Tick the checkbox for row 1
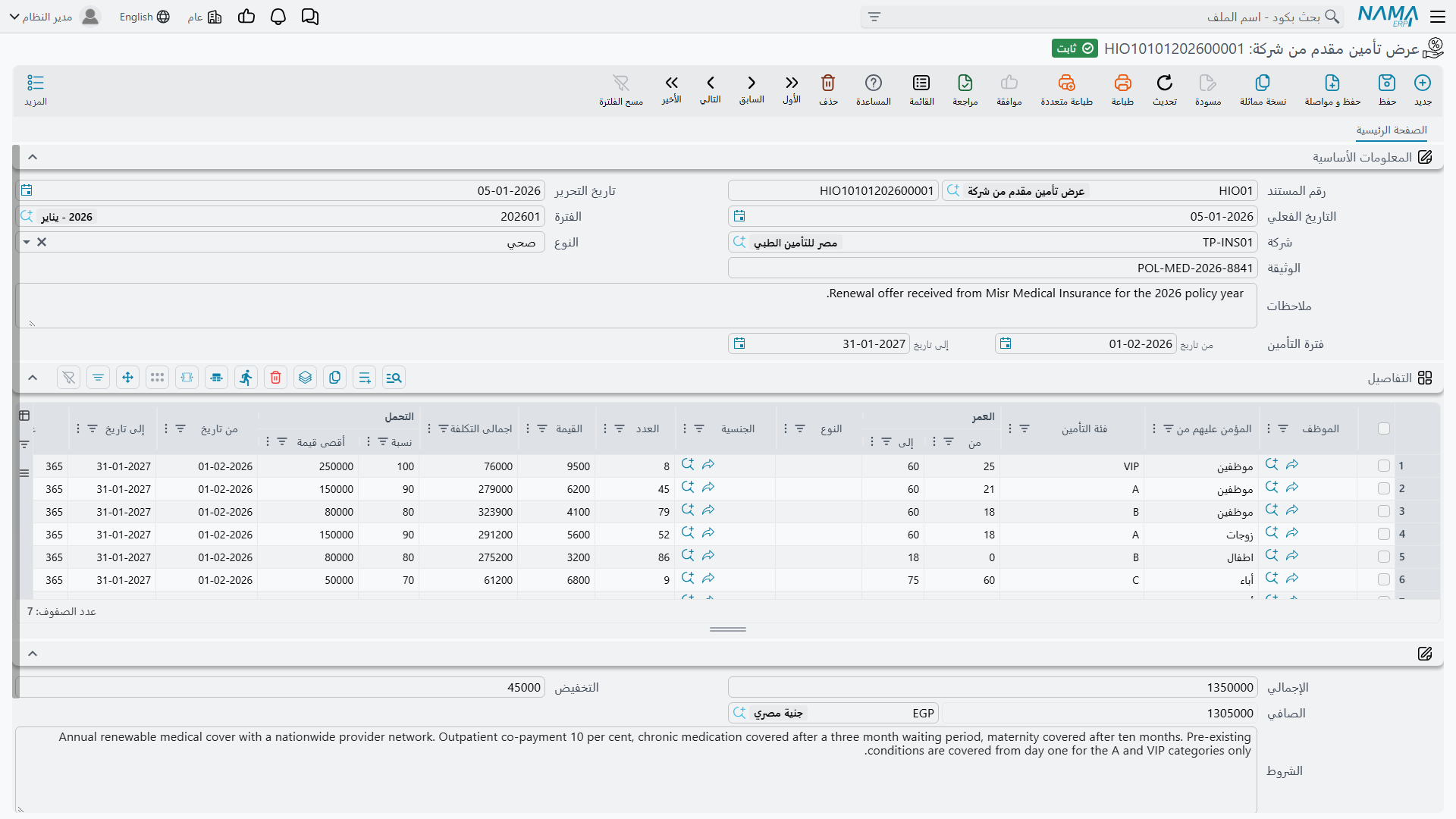The height and width of the screenshot is (819, 1456). (x=1384, y=466)
